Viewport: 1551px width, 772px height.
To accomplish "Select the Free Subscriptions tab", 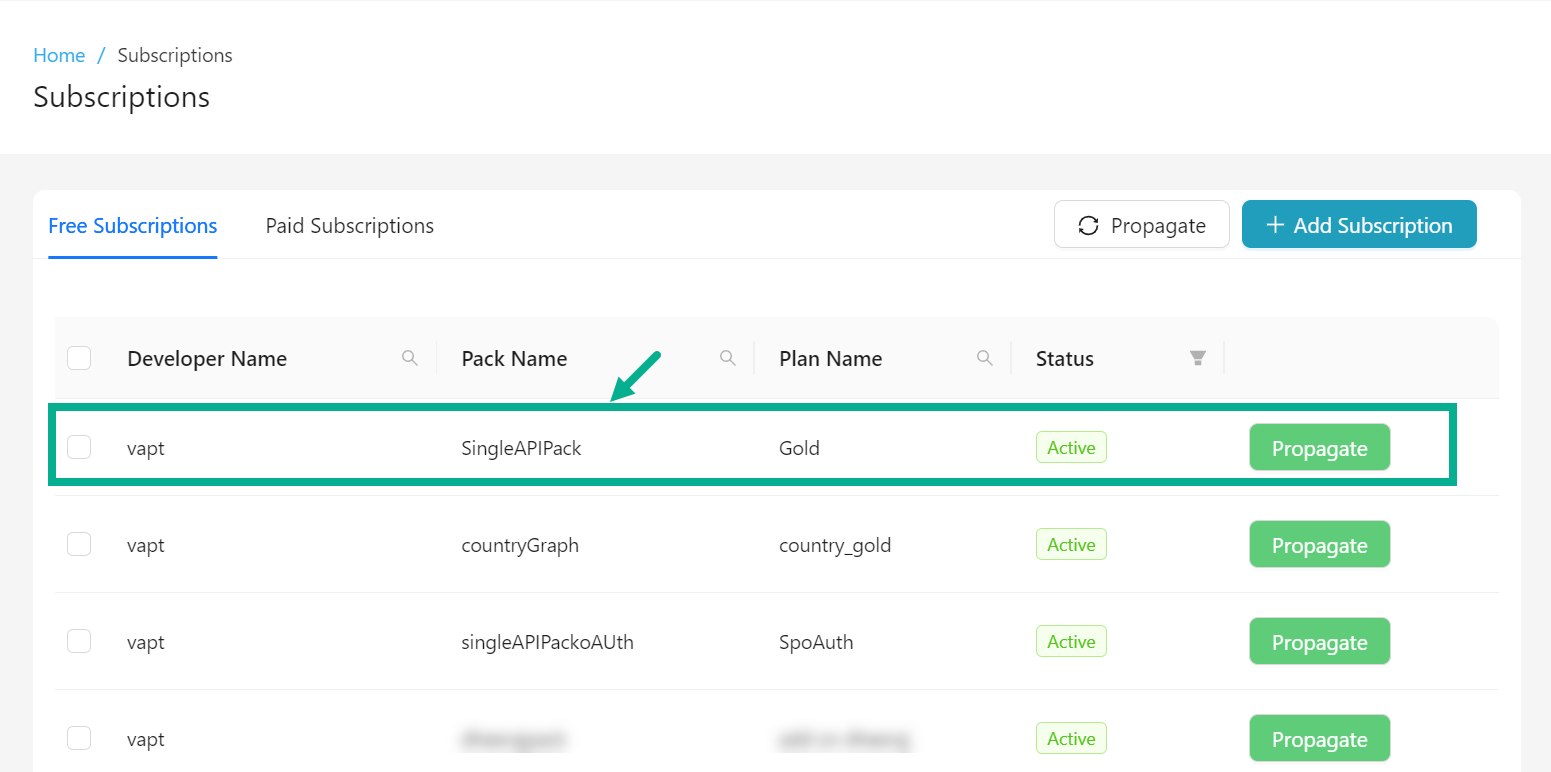I will pos(132,225).
